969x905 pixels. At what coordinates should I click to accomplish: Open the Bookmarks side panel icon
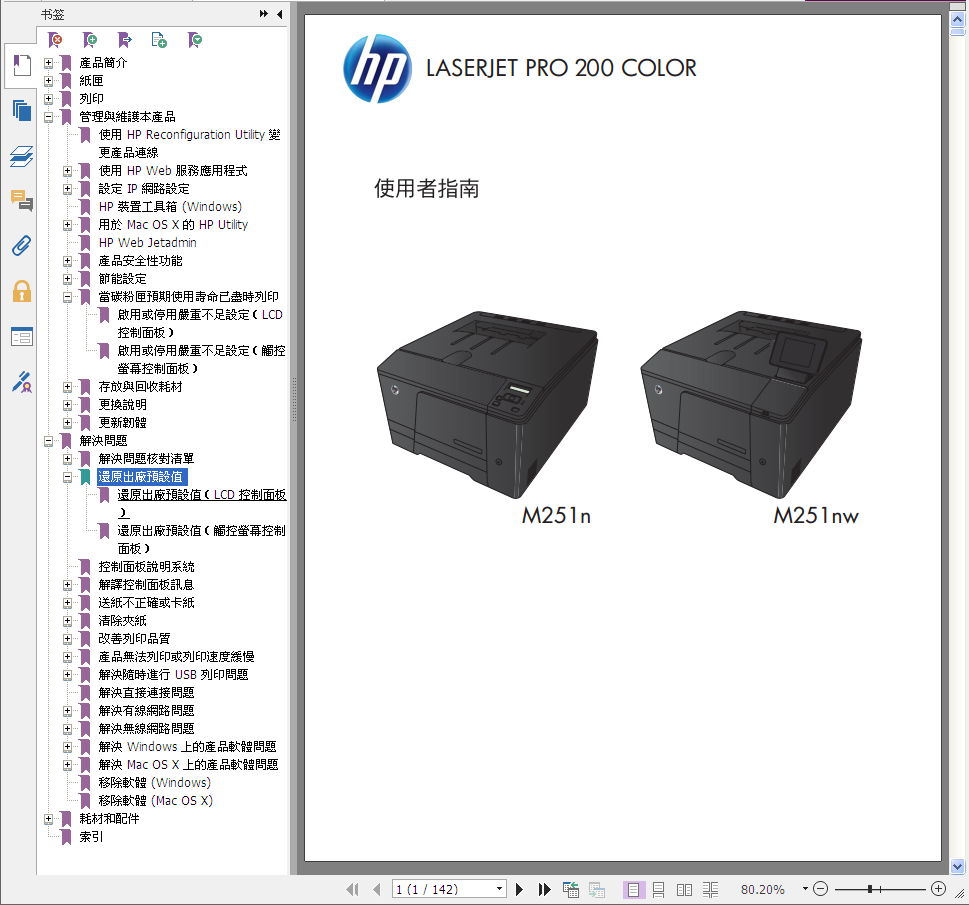tap(22, 66)
